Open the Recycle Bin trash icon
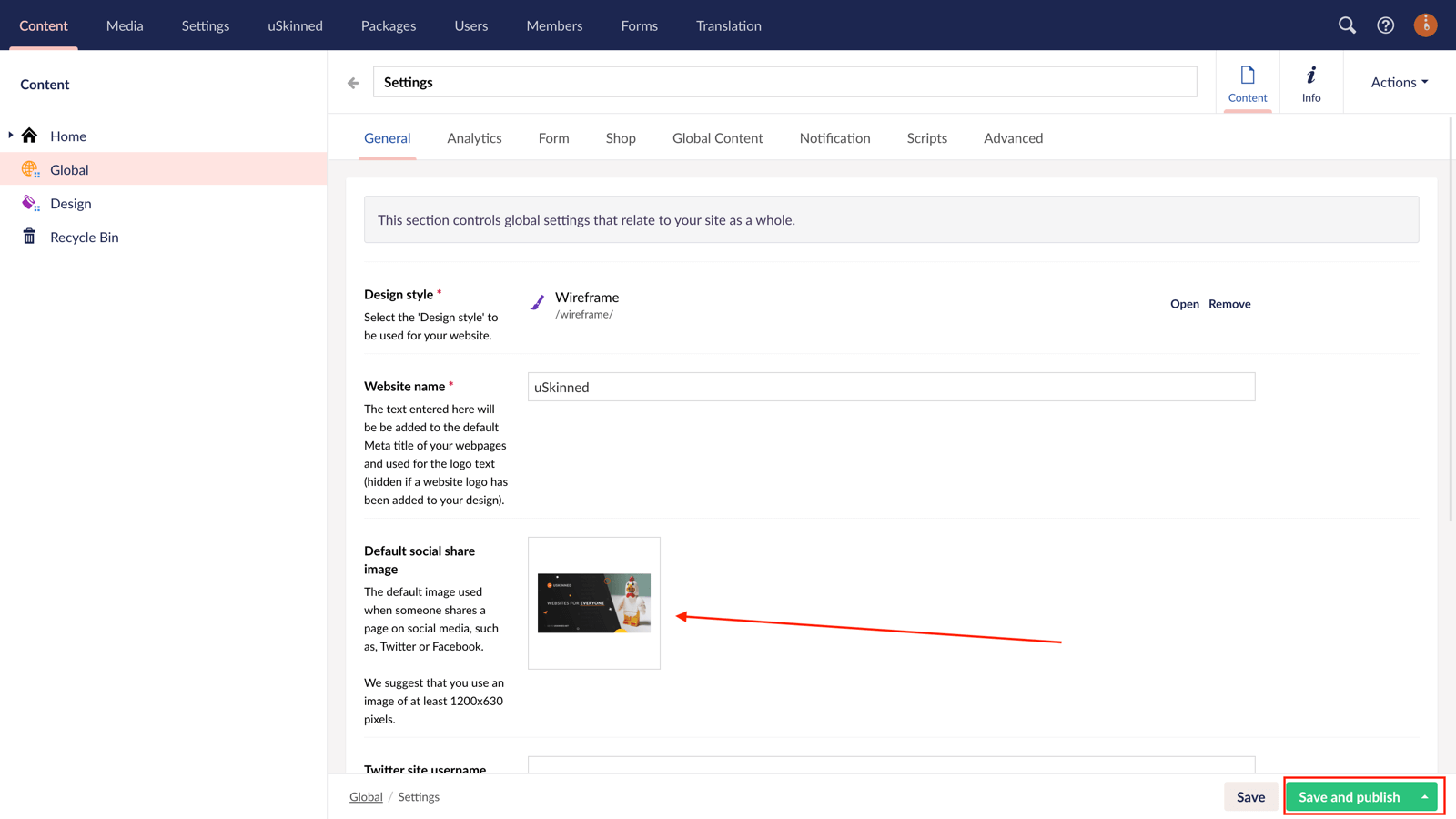Viewport: 1456px width, 819px height. (x=30, y=237)
